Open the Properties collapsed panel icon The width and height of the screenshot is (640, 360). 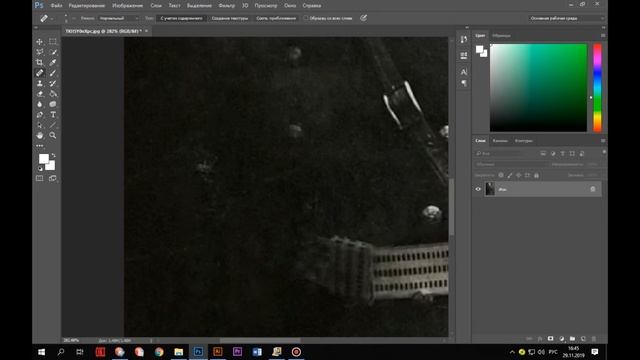[464, 56]
